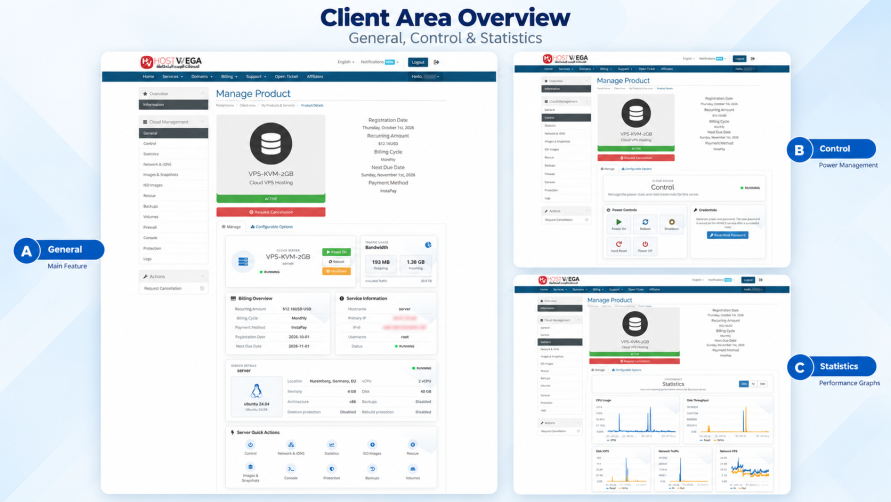Collapse the Actions sidebar section in General panel
The image size is (891, 502).
[x=202, y=276]
